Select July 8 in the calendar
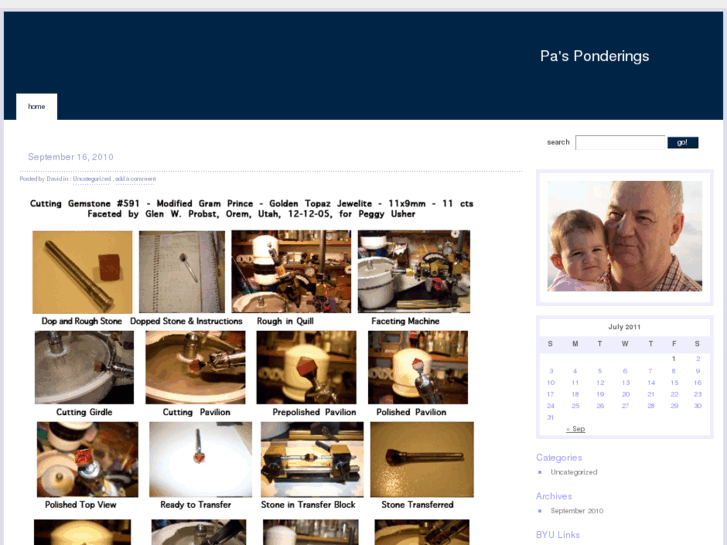 (x=674, y=371)
